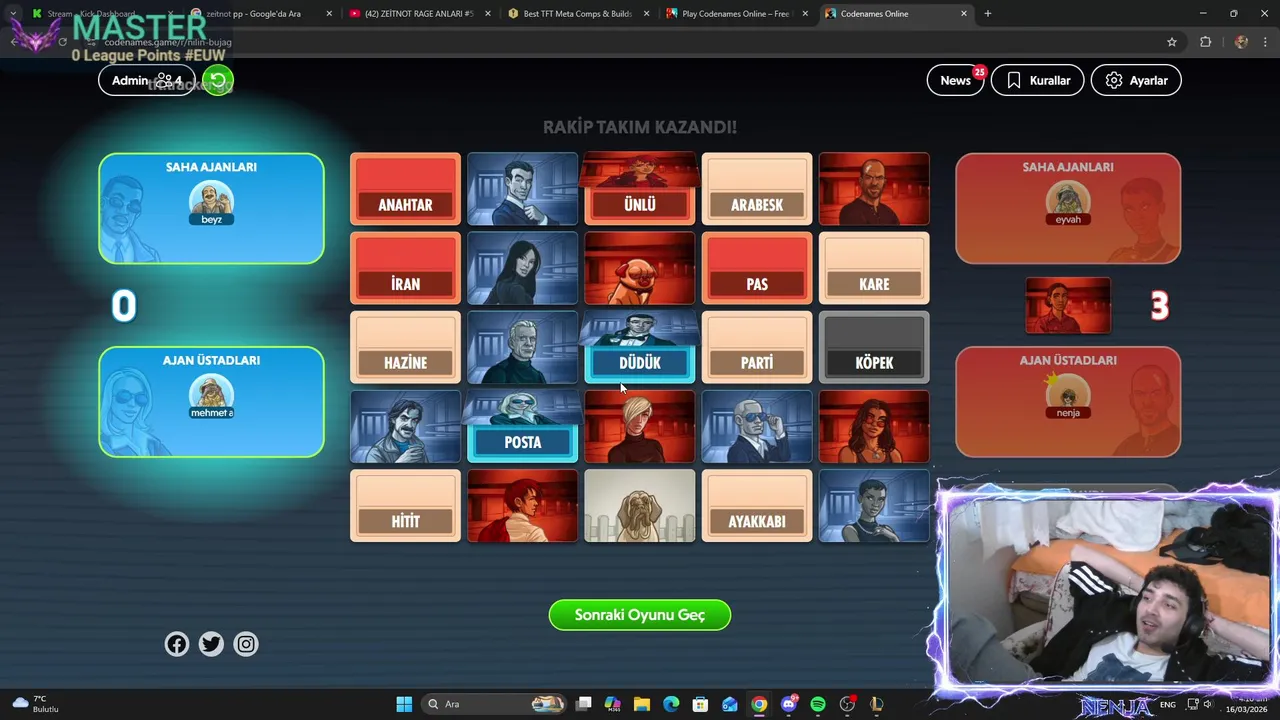Image resolution: width=1280 pixels, height=720 pixels.
Task: Select the PAS word card
Action: tap(757, 268)
